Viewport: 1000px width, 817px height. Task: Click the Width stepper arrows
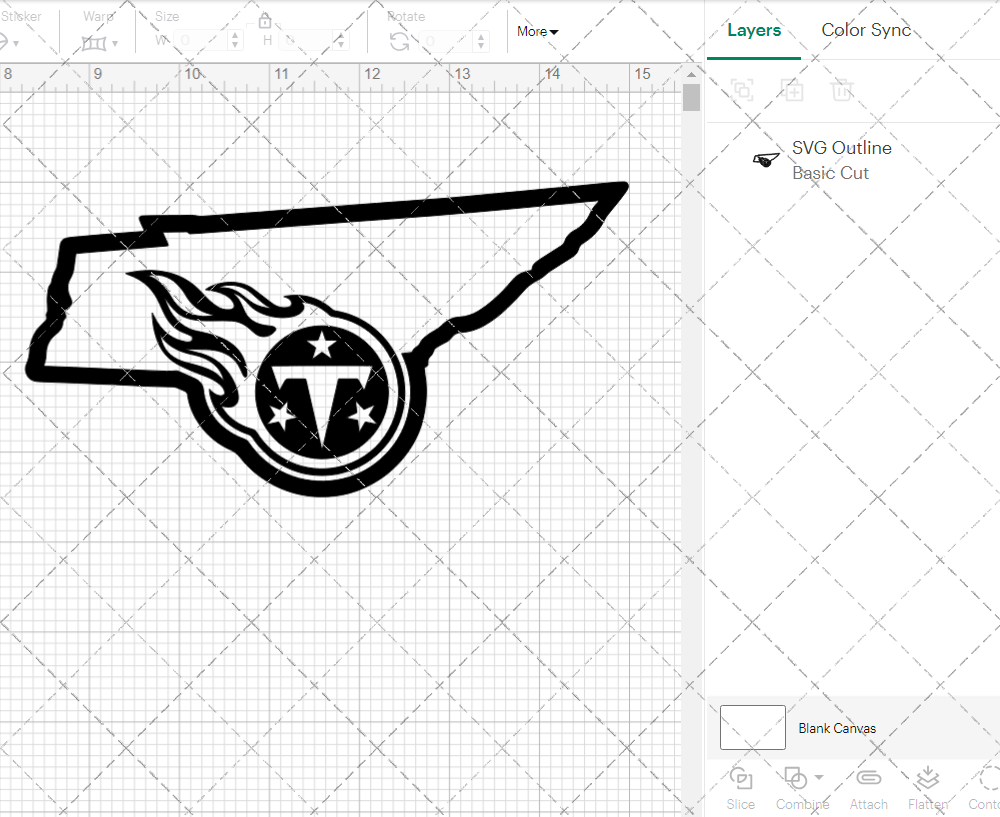click(x=235, y=41)
